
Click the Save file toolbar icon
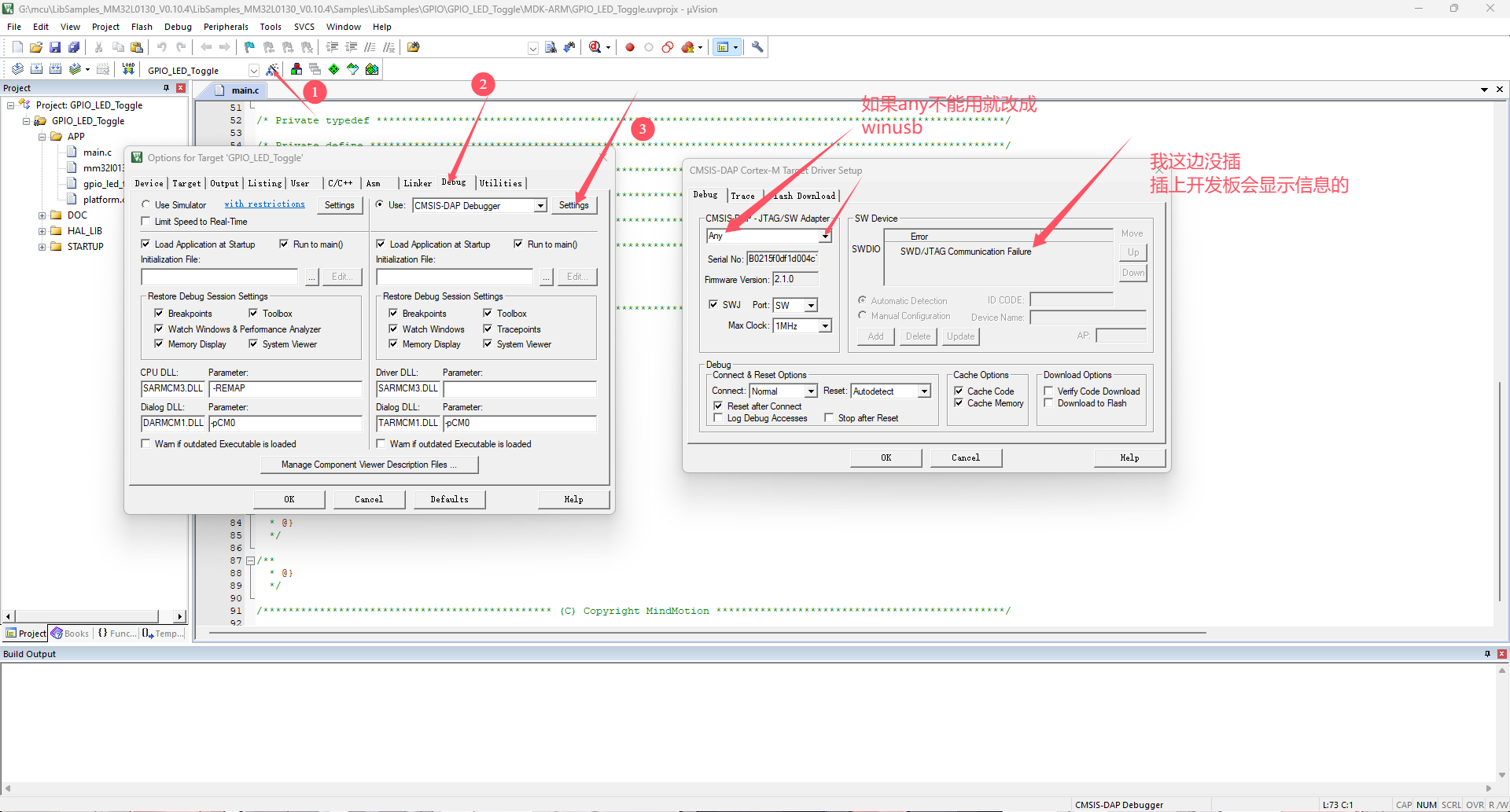[x=55, y=47]
